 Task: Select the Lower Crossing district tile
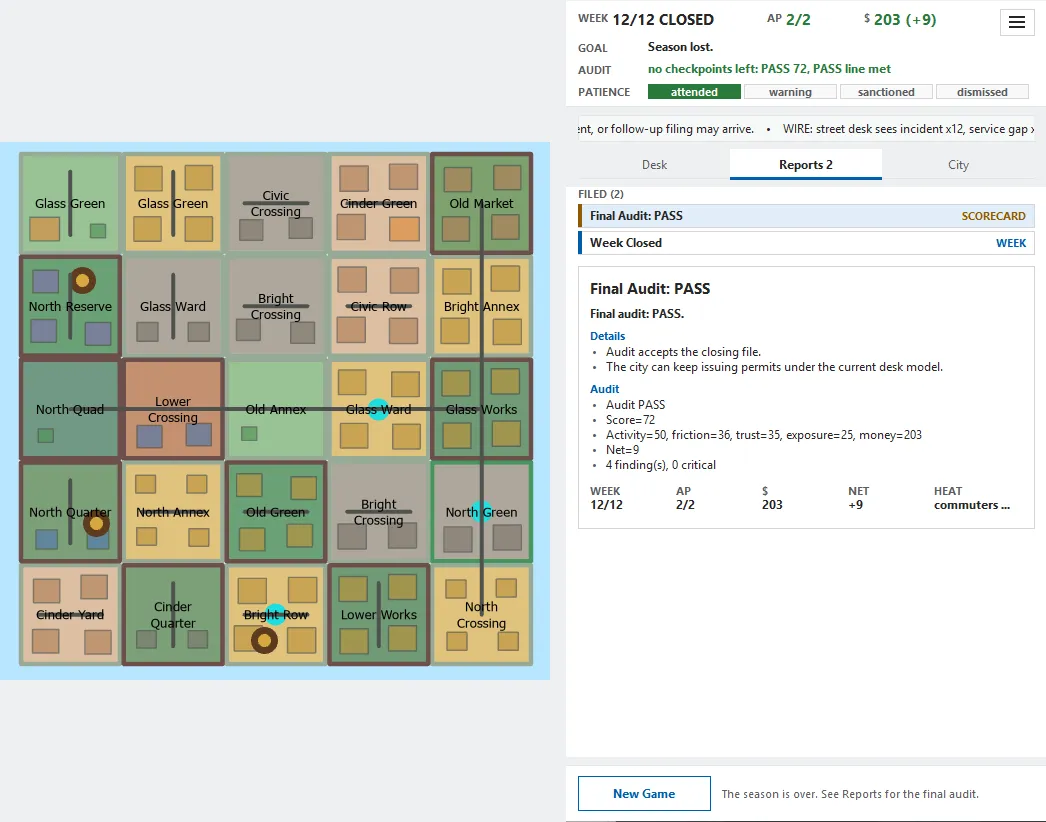click(173, 409)
